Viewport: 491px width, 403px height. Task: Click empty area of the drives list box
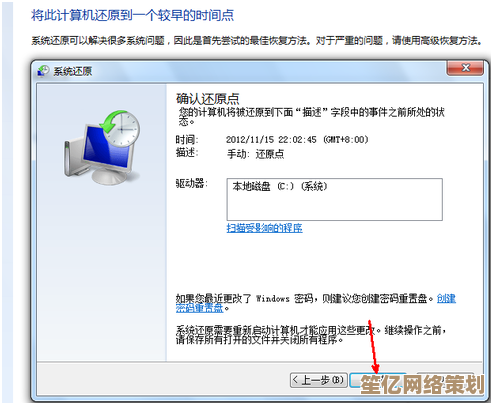pyautogui.click(x=335, y=207)
